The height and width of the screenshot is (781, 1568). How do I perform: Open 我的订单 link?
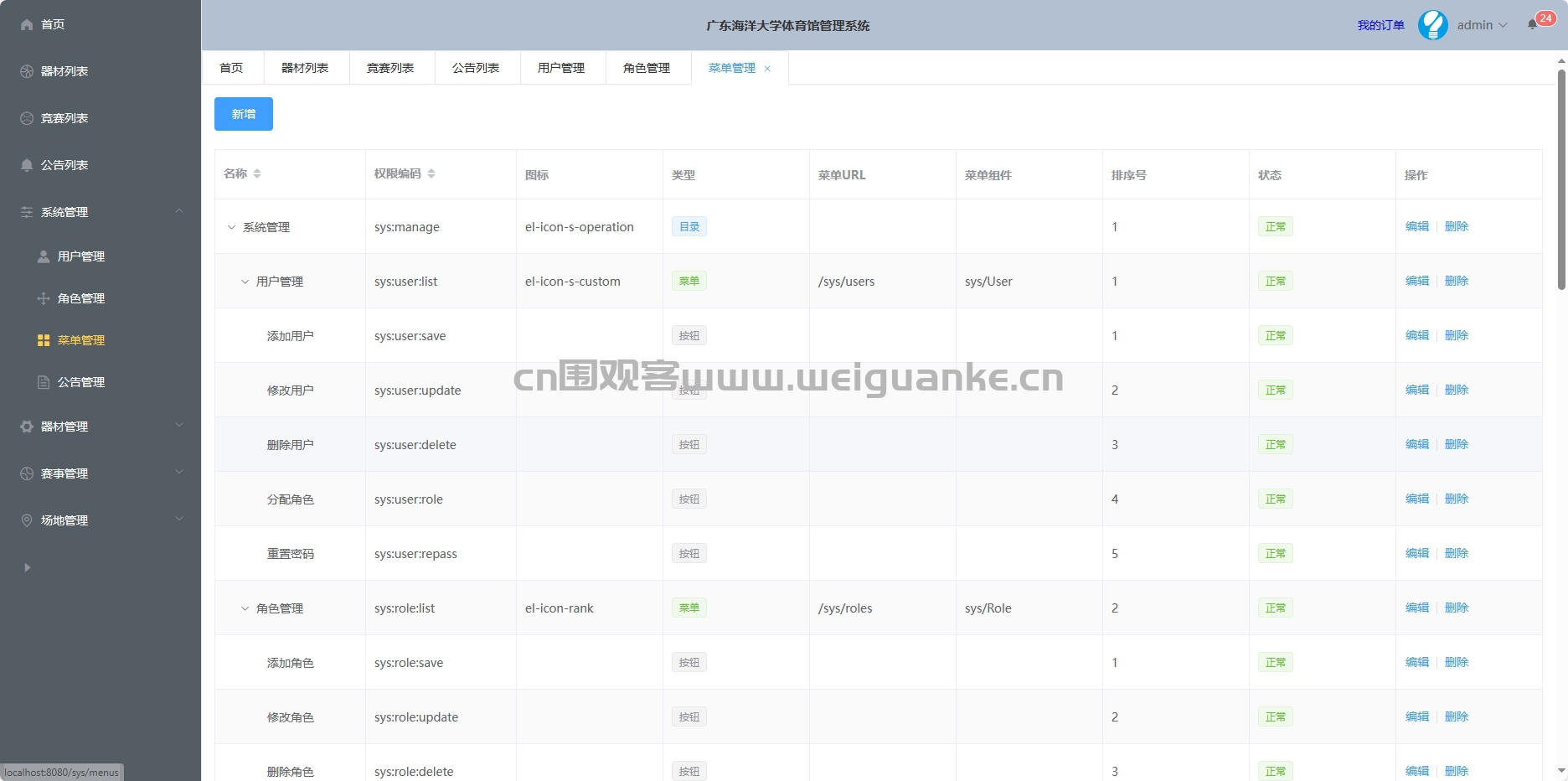[1380, 25]
